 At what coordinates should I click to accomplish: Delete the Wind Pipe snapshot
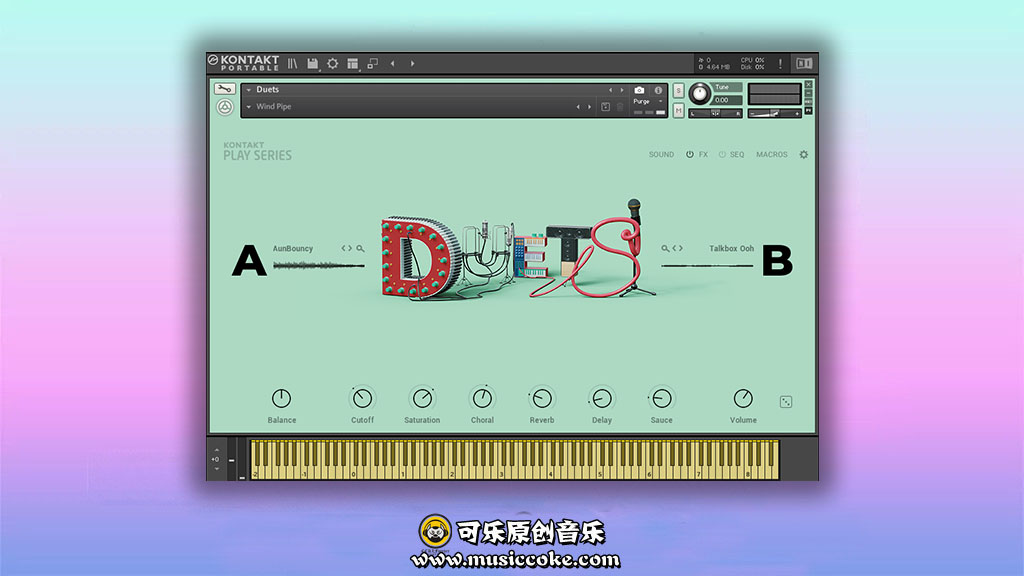coord(620,106)
